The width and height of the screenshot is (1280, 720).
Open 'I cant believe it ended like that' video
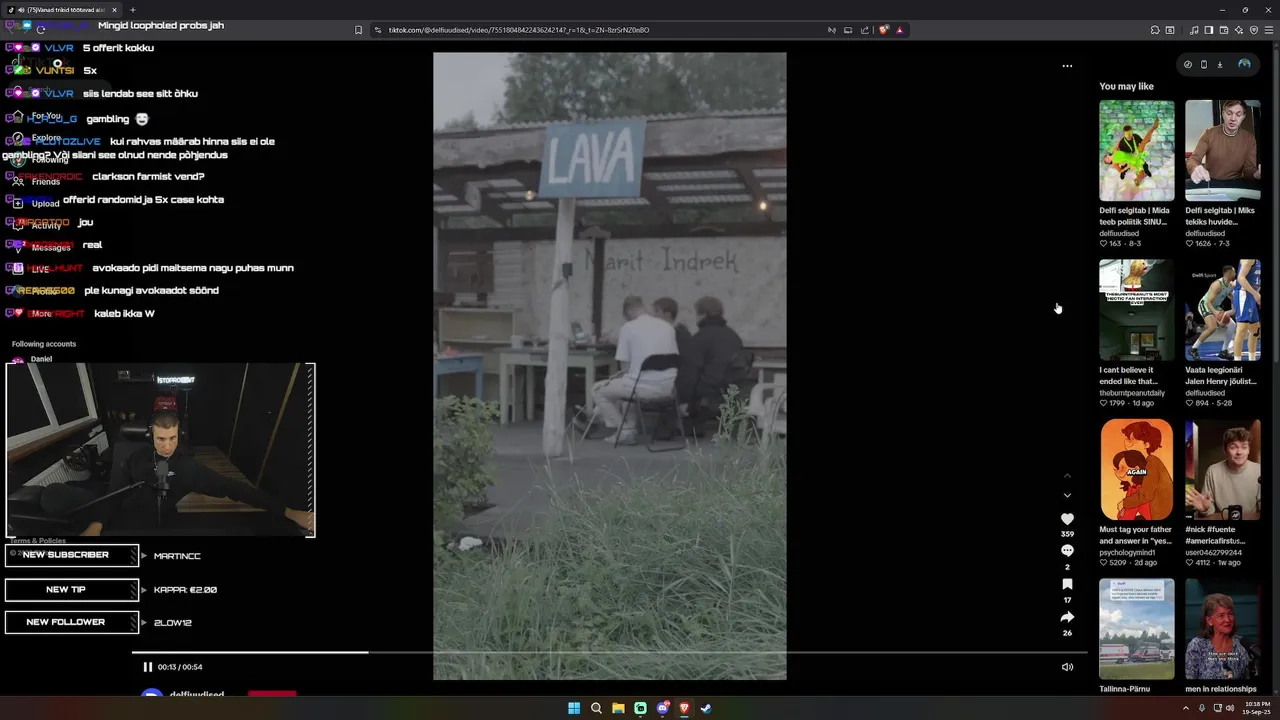point(1137,310)
